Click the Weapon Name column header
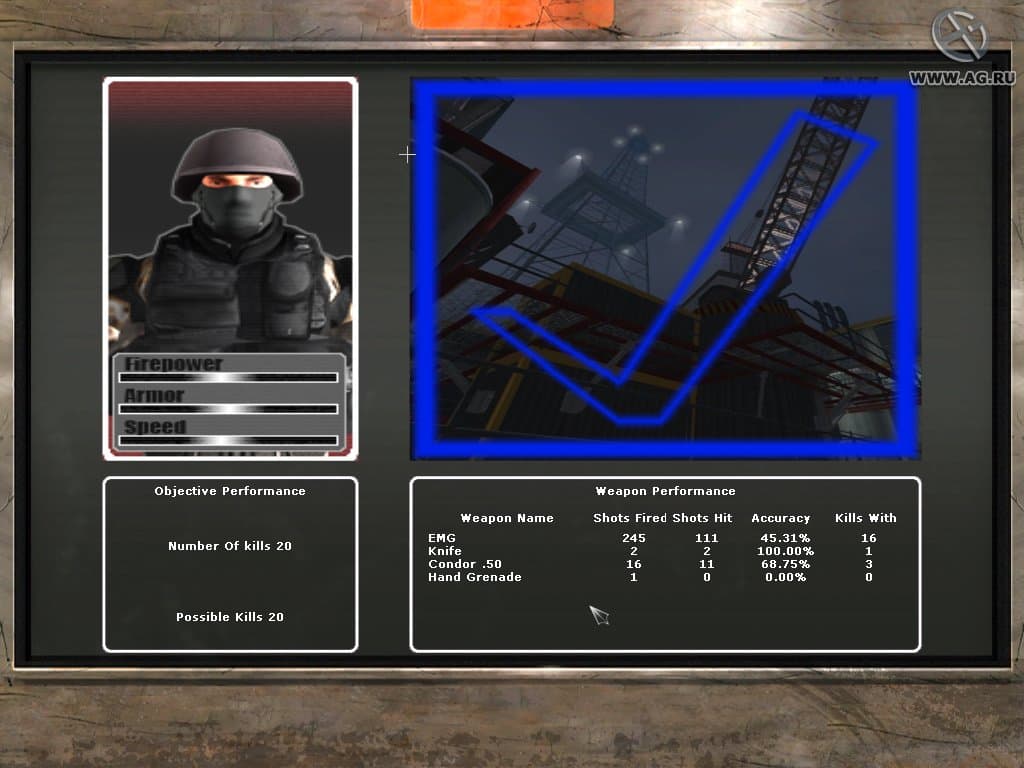This screenshot has height=768, width=1024. [507, 519]
